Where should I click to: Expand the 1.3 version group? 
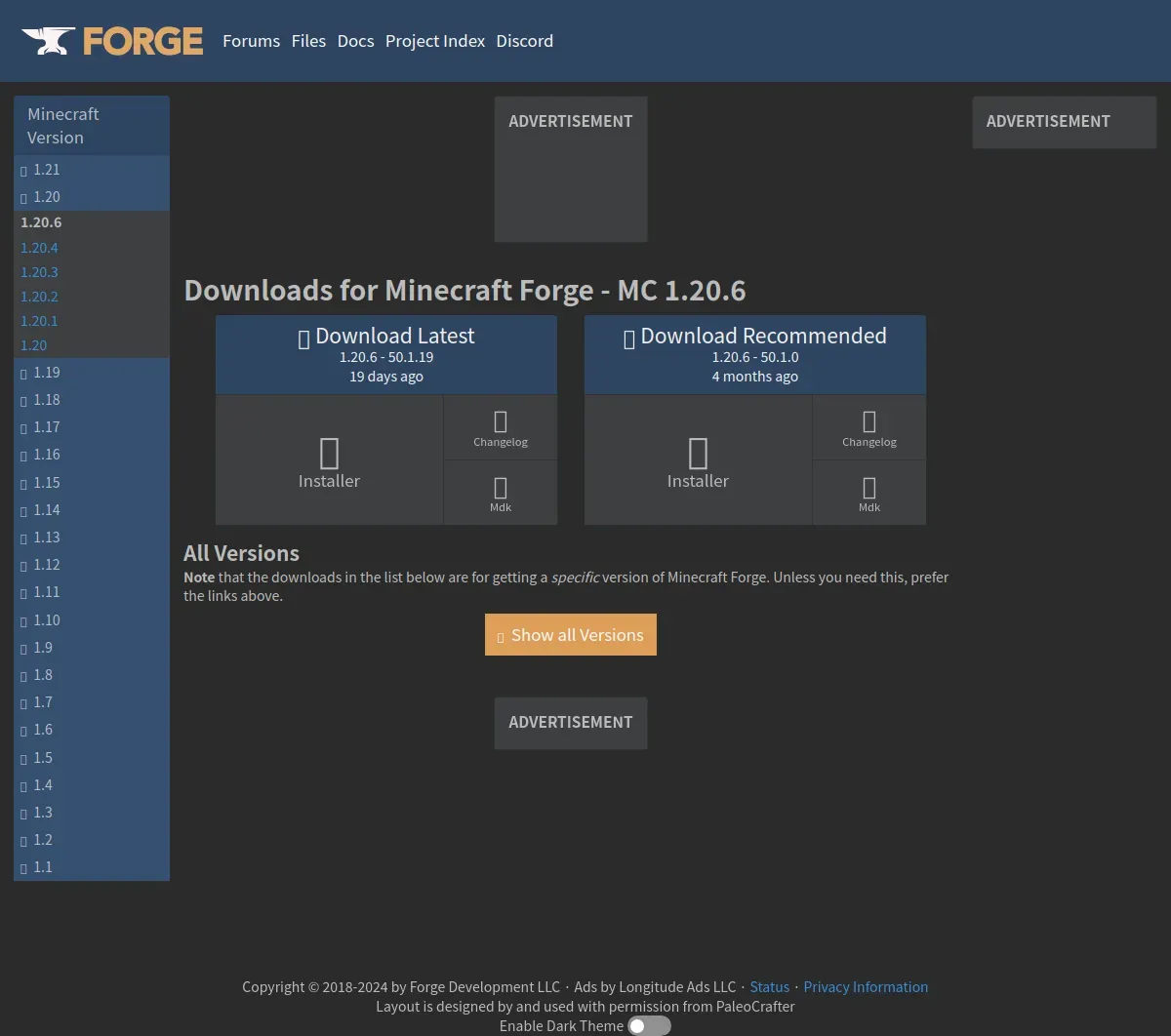click(x=92, y=813)
